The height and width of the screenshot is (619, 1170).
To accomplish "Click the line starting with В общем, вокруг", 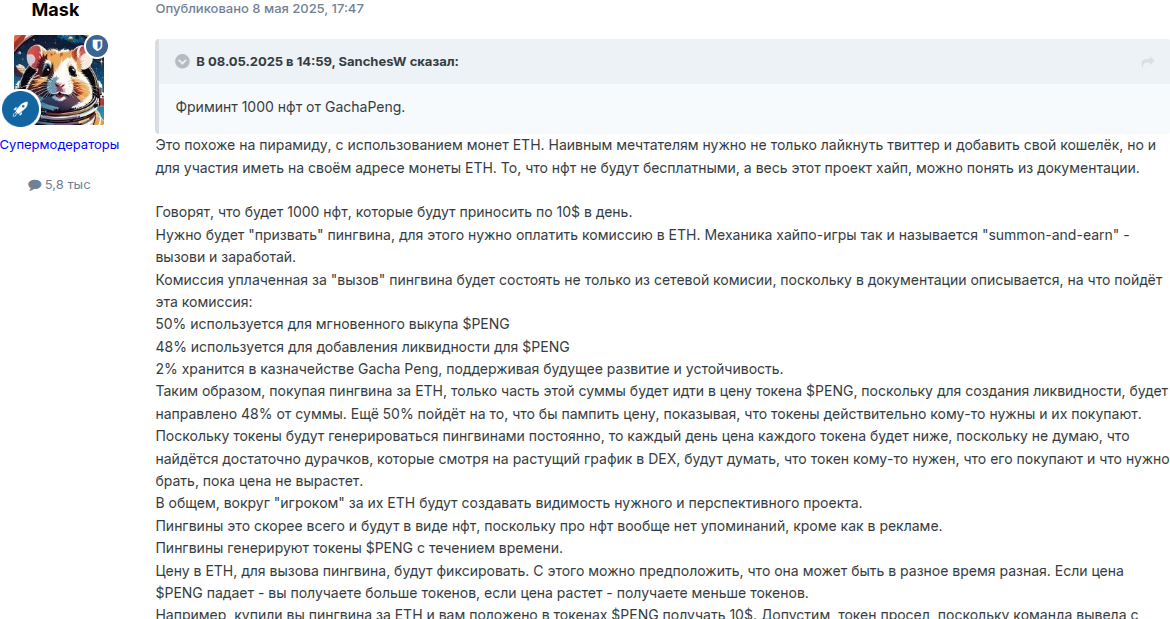I will point(508,502).
